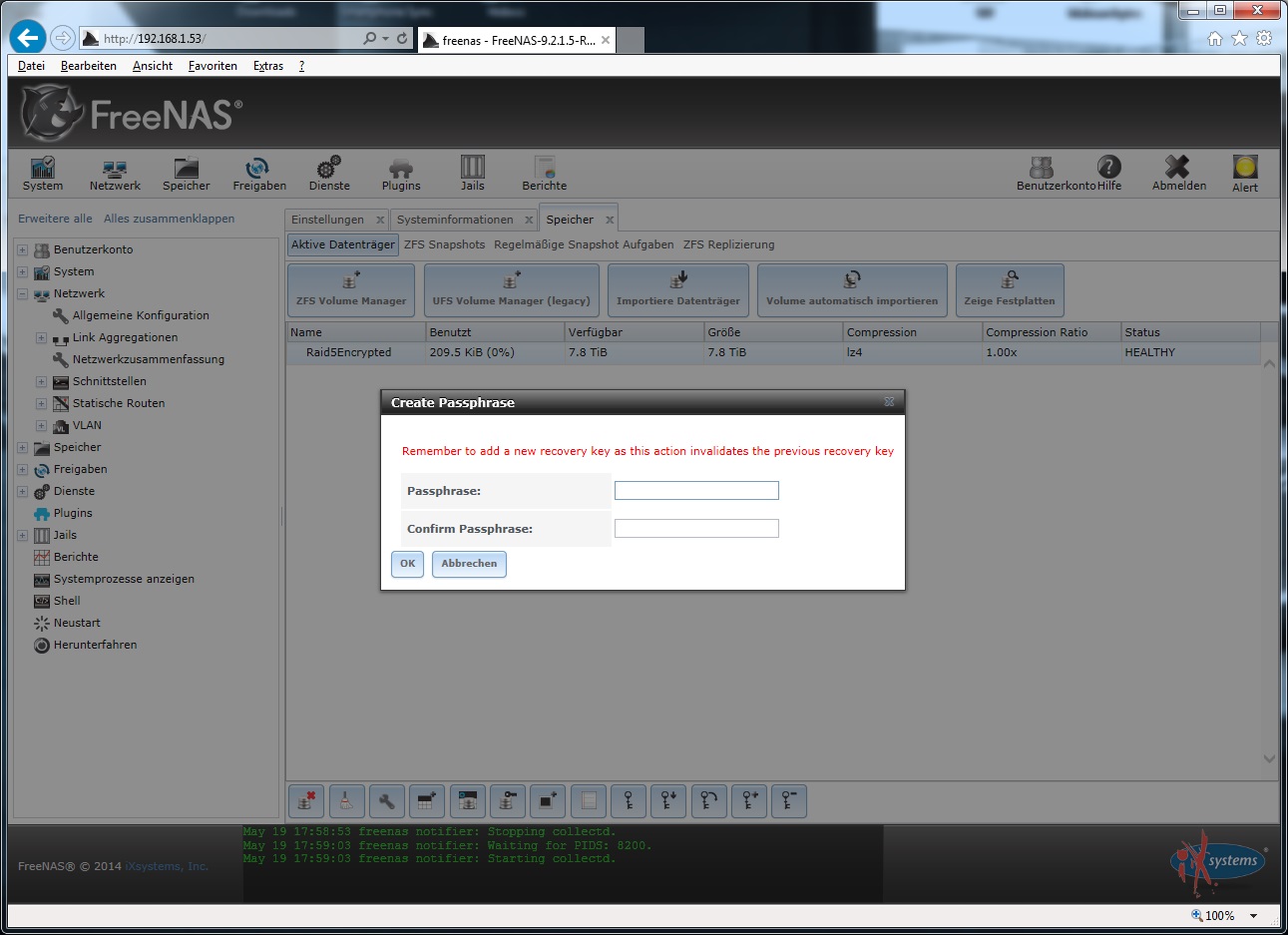Click the detach volume icon with red X

tap(306, 801)
